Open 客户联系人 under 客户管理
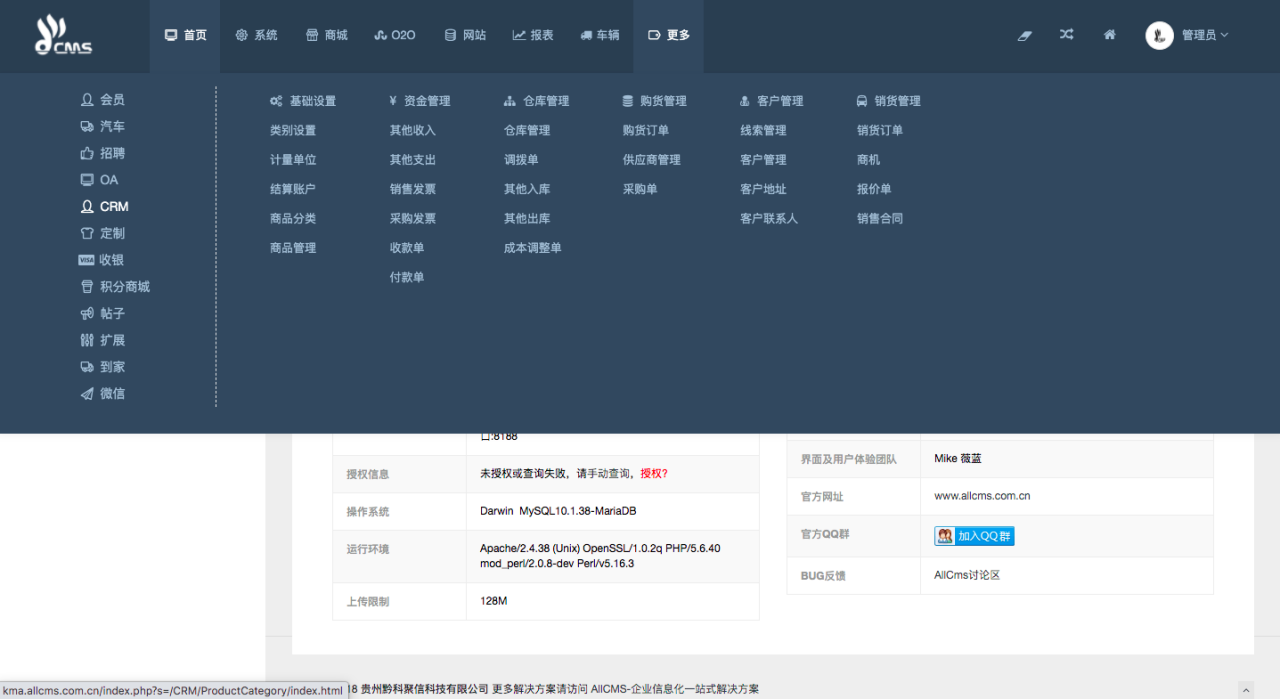 [769, 219]
